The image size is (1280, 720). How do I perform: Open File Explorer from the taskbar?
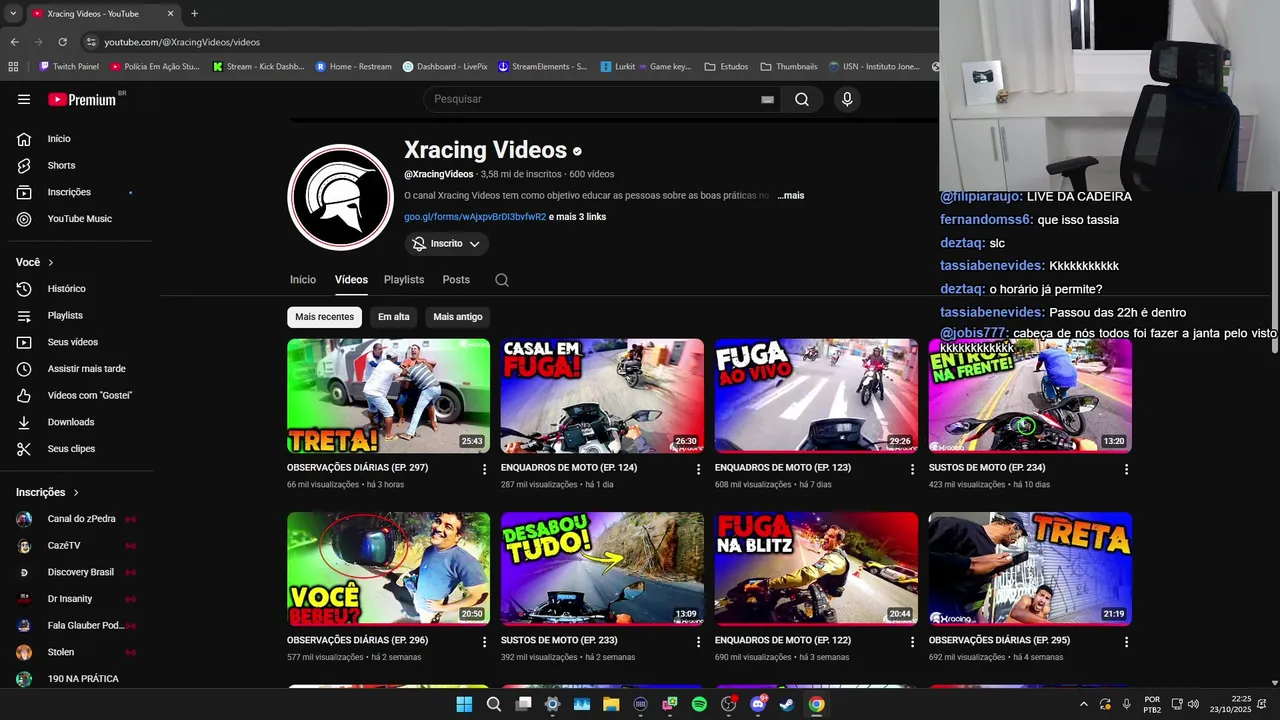(611, 704)
